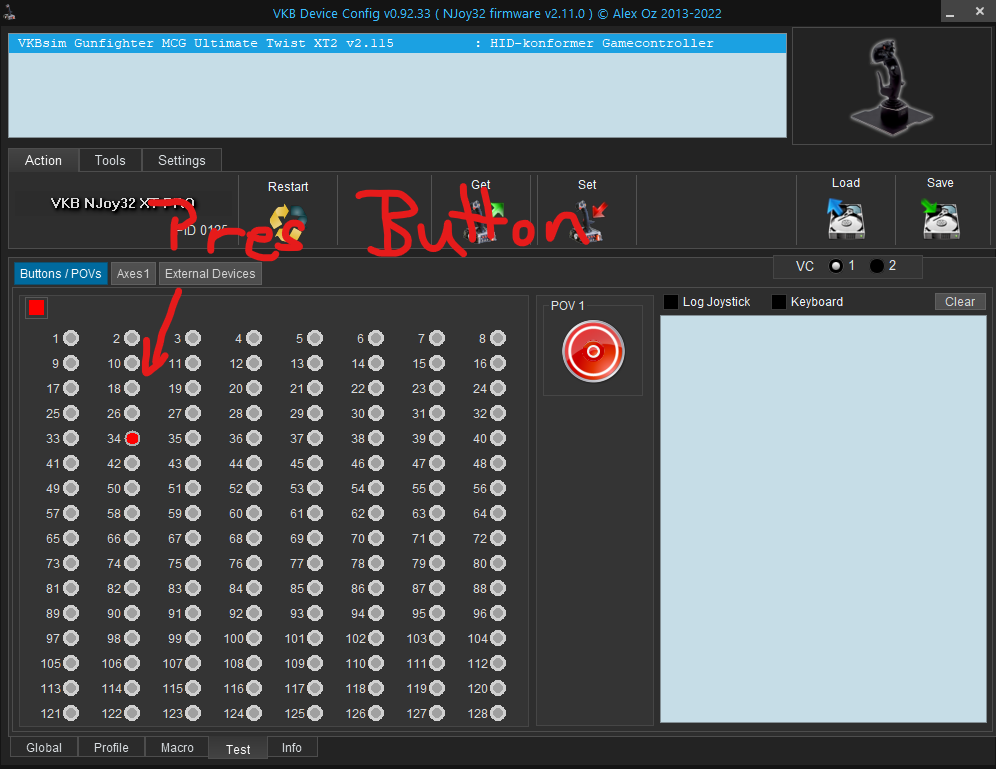The image size is (996, 769).
Task: Enable the Log Joystick checkbox
Action: [x=671, y=302]
